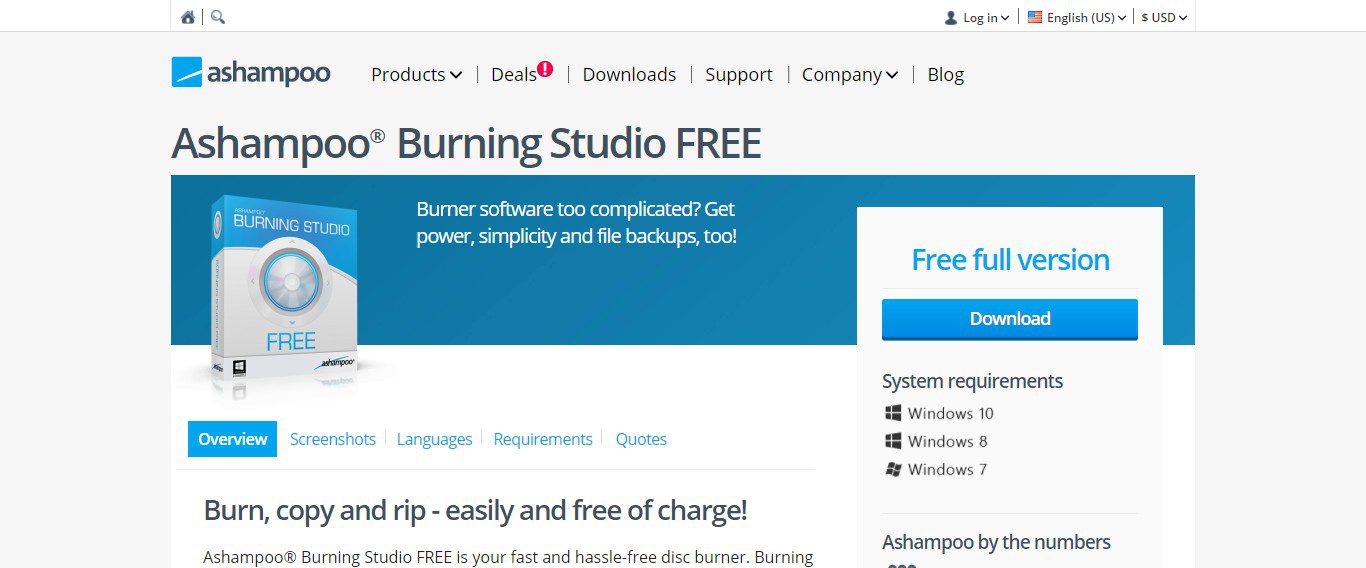The width and height of the screenshot is (1366, 568).
Task: Switch to the Languages tab
Action: click(434, 439)
